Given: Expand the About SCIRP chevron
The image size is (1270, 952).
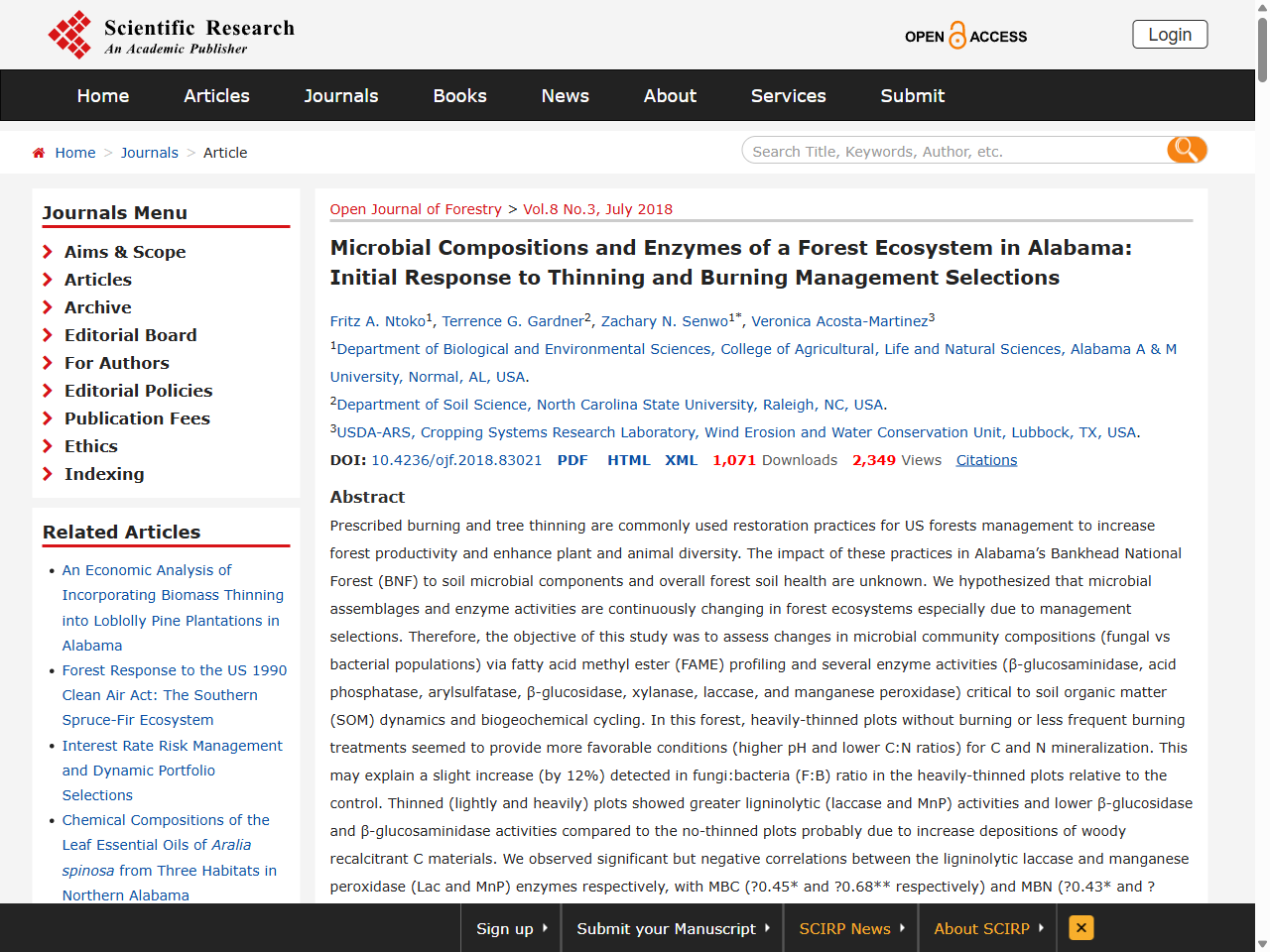Looking at the screenshot, I should pos(1041,929).
